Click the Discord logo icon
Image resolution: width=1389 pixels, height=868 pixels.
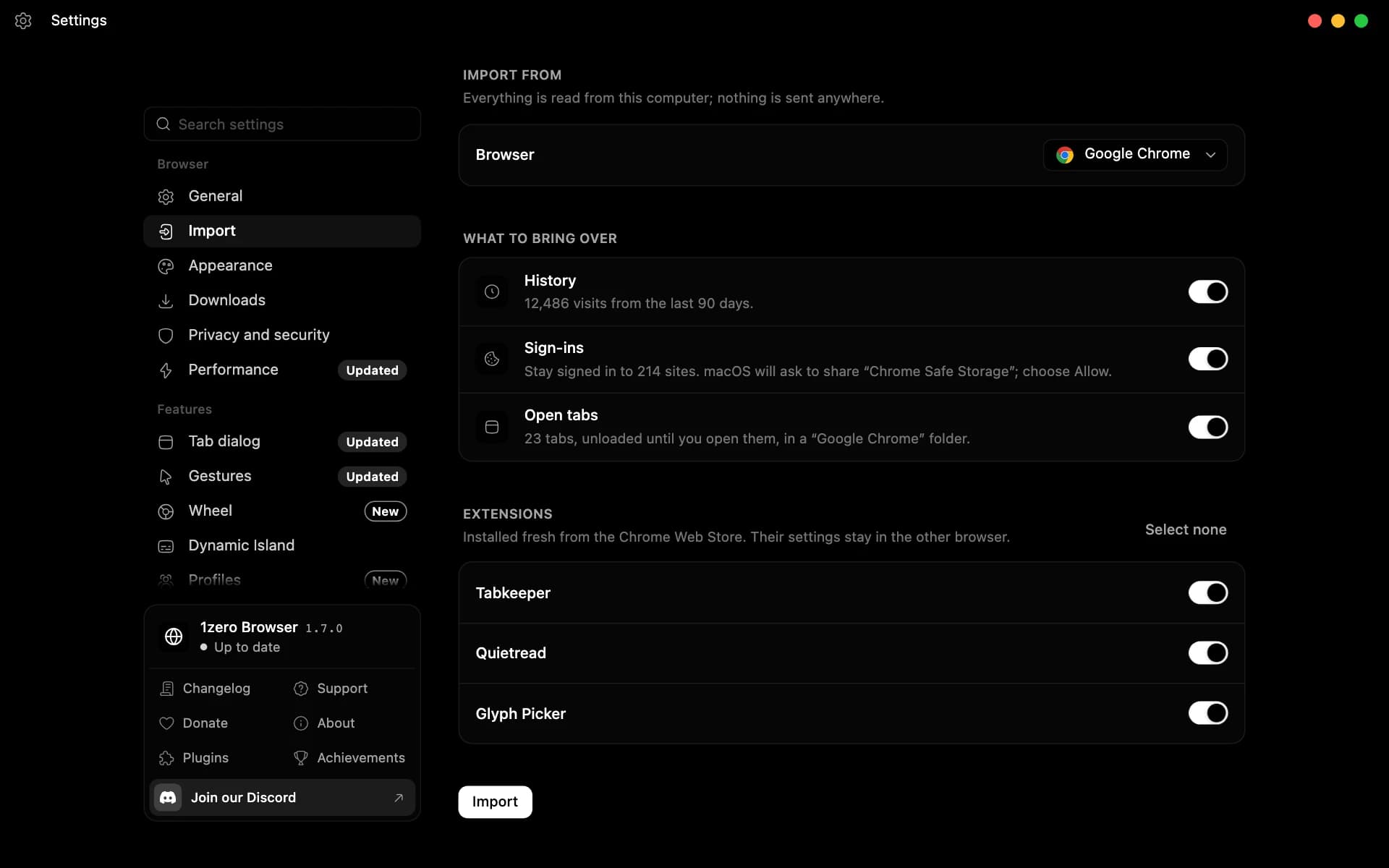coord(168,797)
